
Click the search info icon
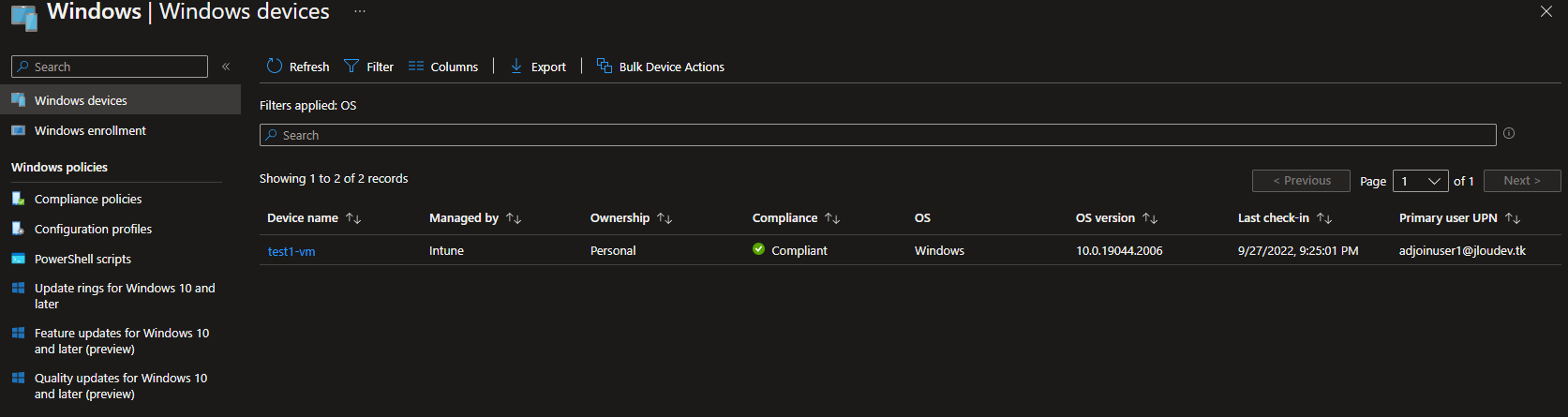tap(1509, 133)
